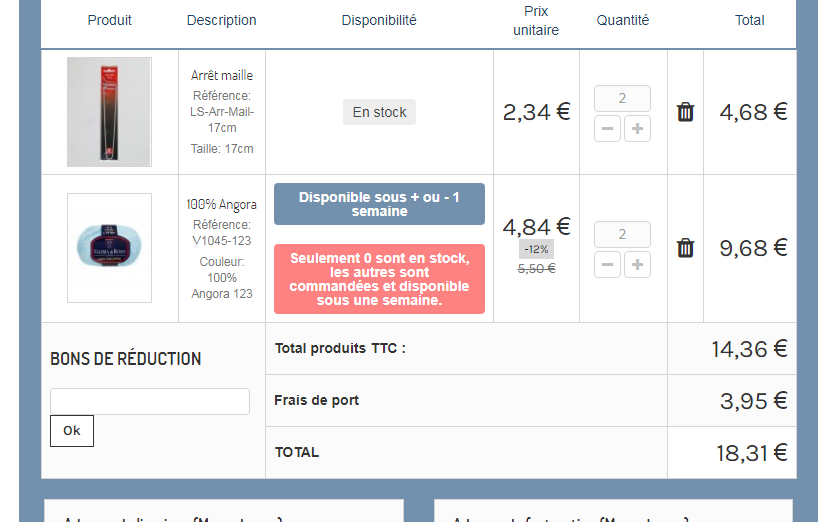Click the Quantité column header
Screen dimensions: 837x522
(x=622, y=20)
